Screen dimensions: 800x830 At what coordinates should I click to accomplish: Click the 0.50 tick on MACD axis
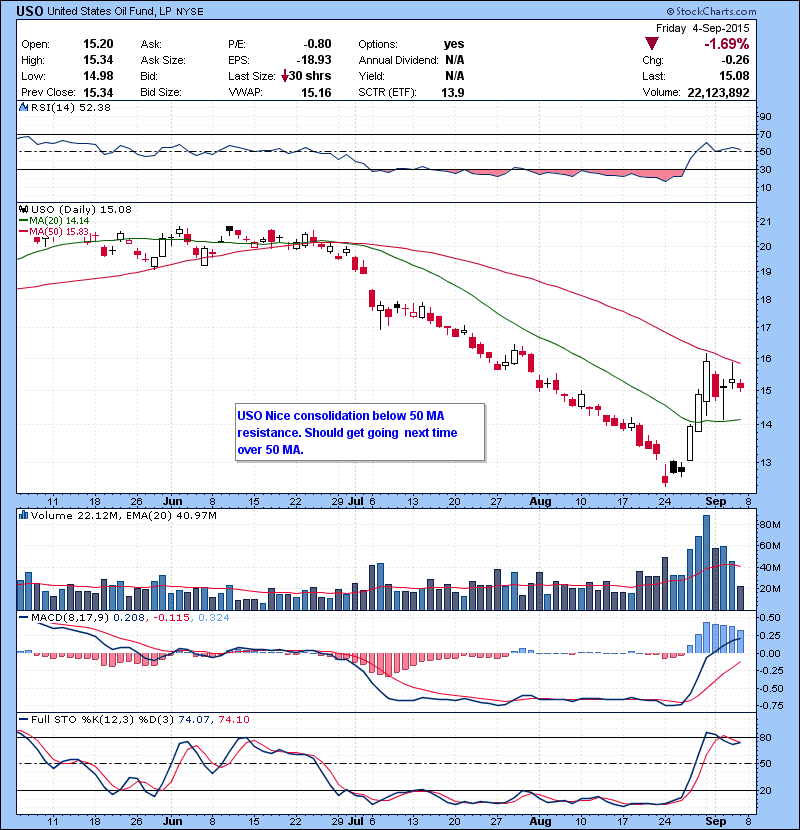769,618
